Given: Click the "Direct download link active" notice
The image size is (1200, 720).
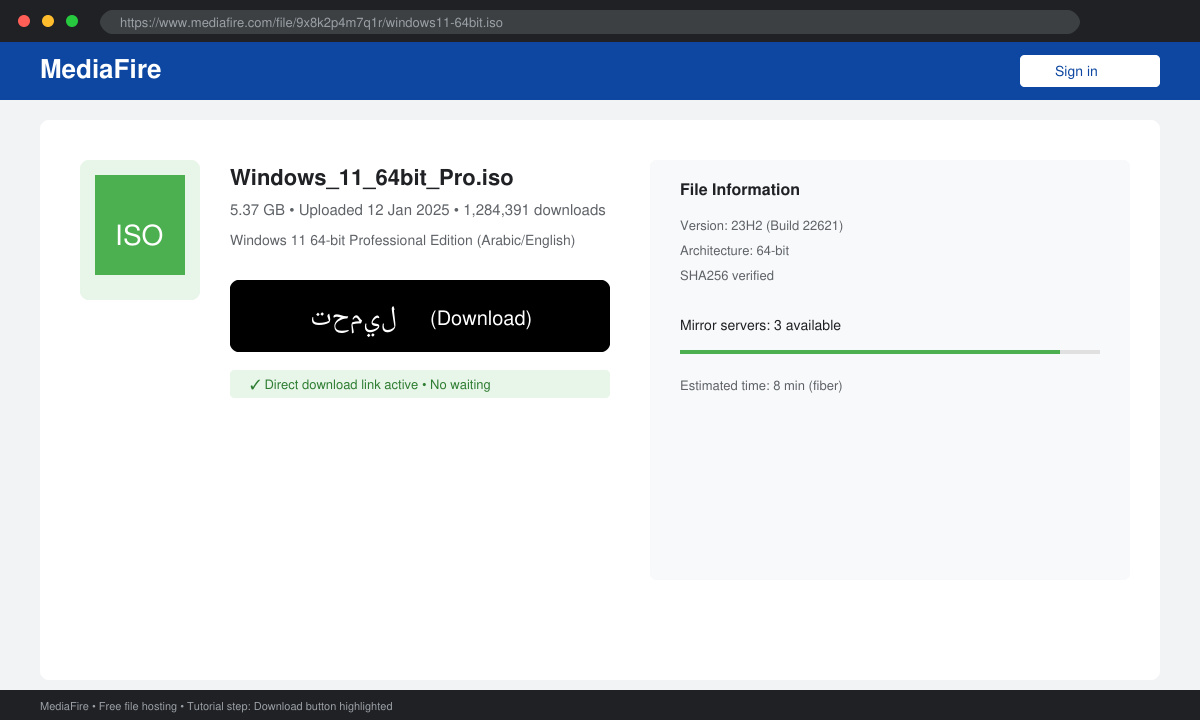Looking at the screenshot, I should point(420,384).
